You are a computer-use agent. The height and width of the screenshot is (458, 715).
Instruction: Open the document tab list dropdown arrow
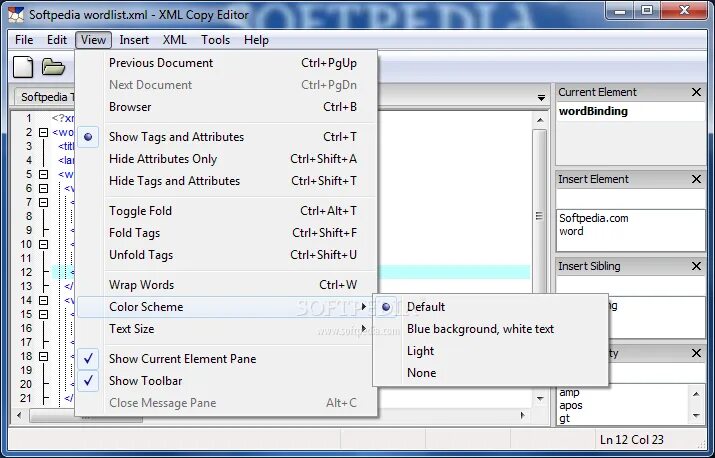pos(541,98)
